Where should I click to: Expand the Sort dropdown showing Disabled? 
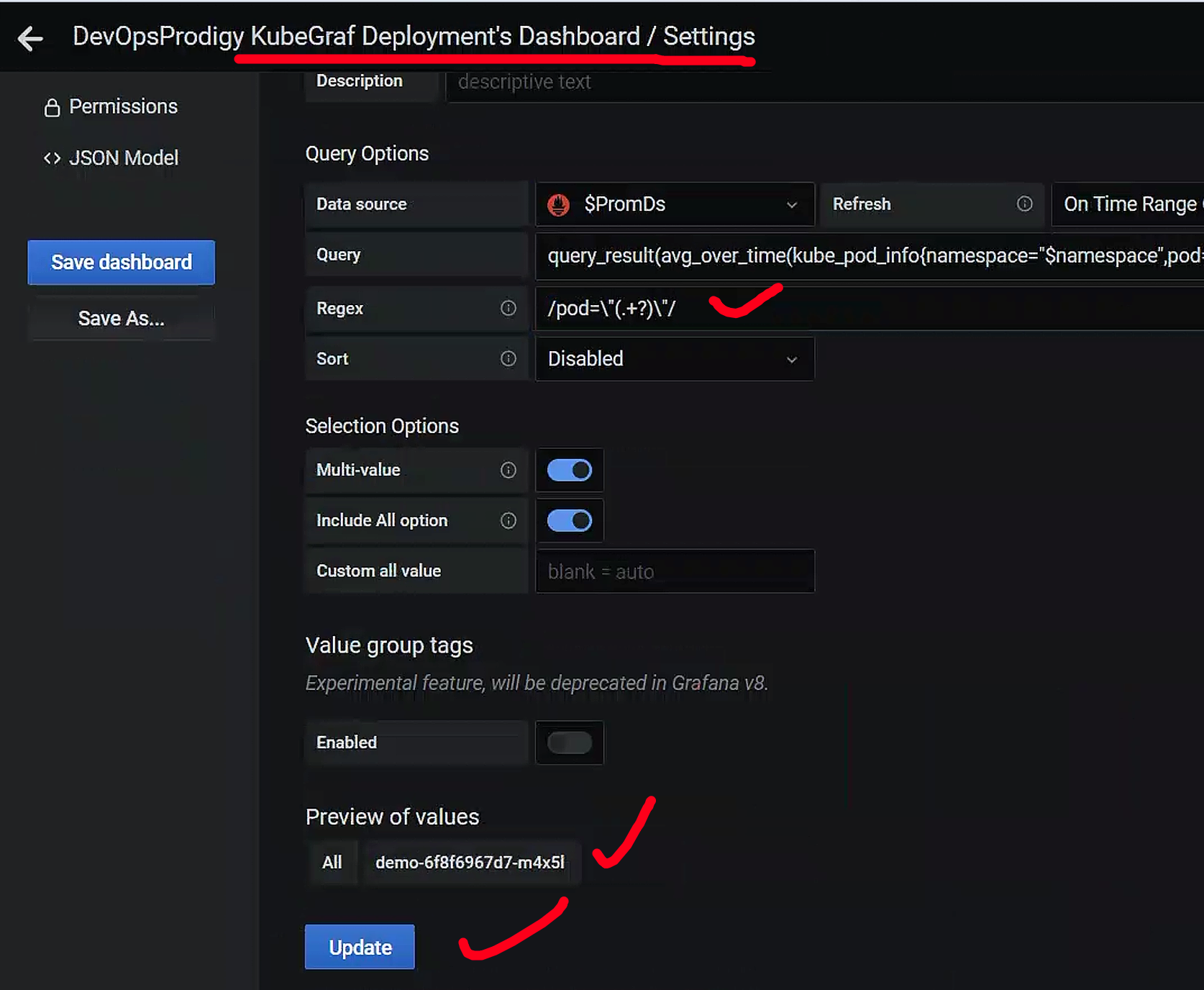click(x=674, y=359)
